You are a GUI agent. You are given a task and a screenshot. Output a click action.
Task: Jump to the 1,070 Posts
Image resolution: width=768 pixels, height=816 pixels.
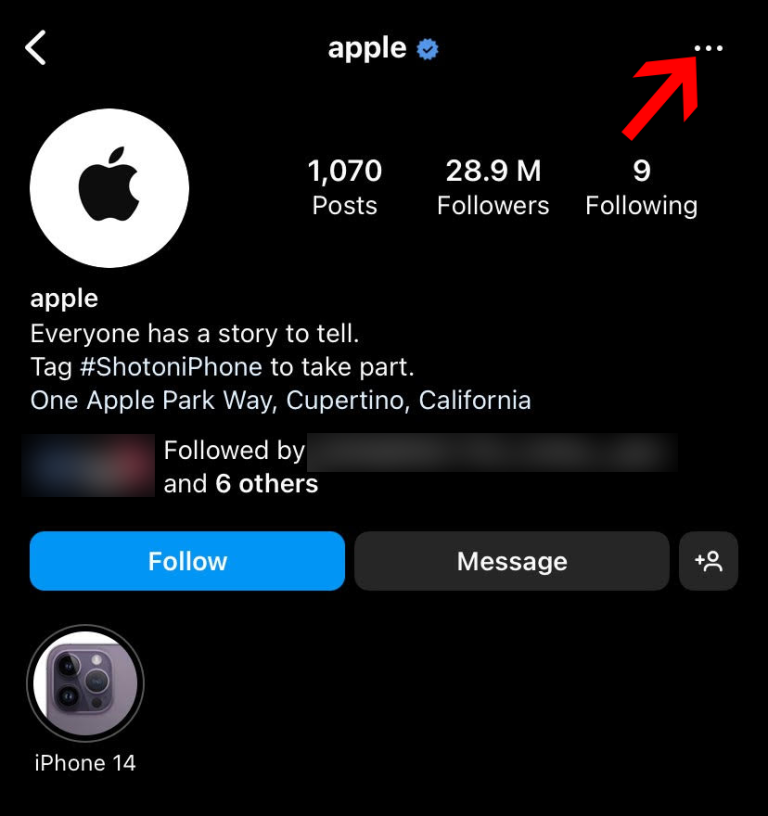coord(345,187)
